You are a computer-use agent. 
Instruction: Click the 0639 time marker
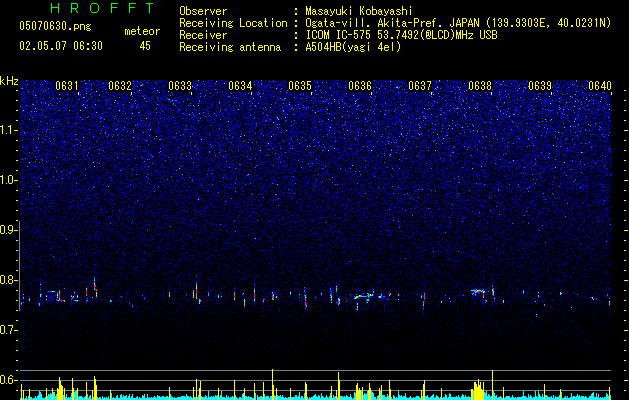coord(540,85)
